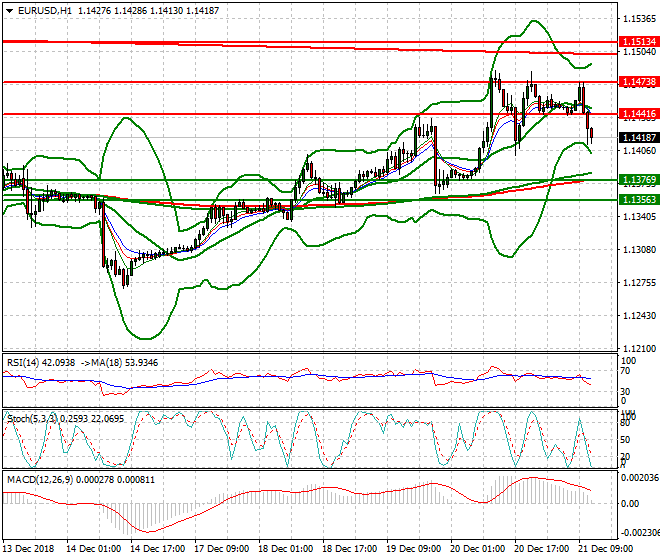Select the MACD 0.002036 scale value
660x560 pixels.
click(x=640, y=478)
